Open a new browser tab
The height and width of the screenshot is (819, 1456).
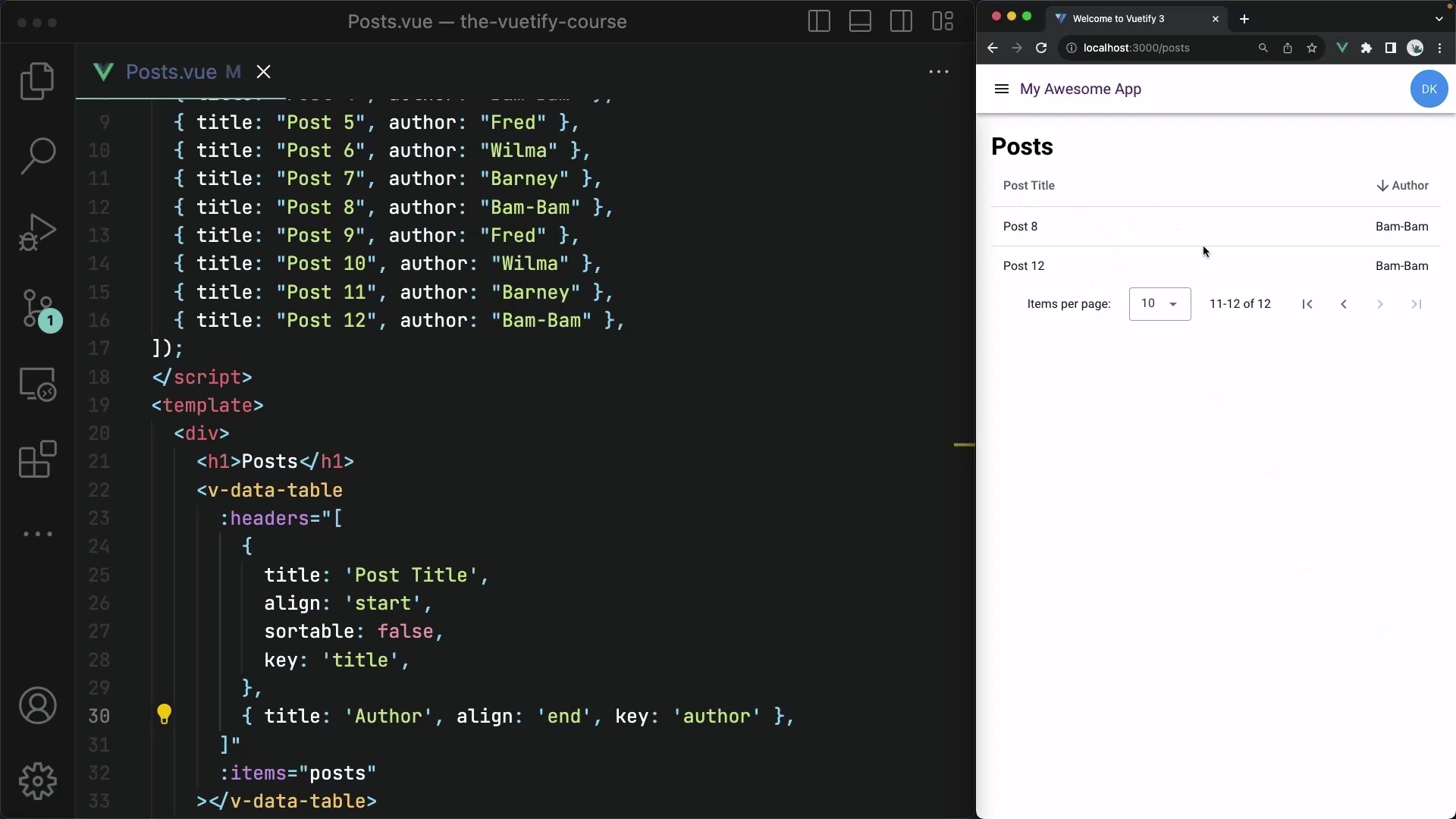tap(1244, 19)
